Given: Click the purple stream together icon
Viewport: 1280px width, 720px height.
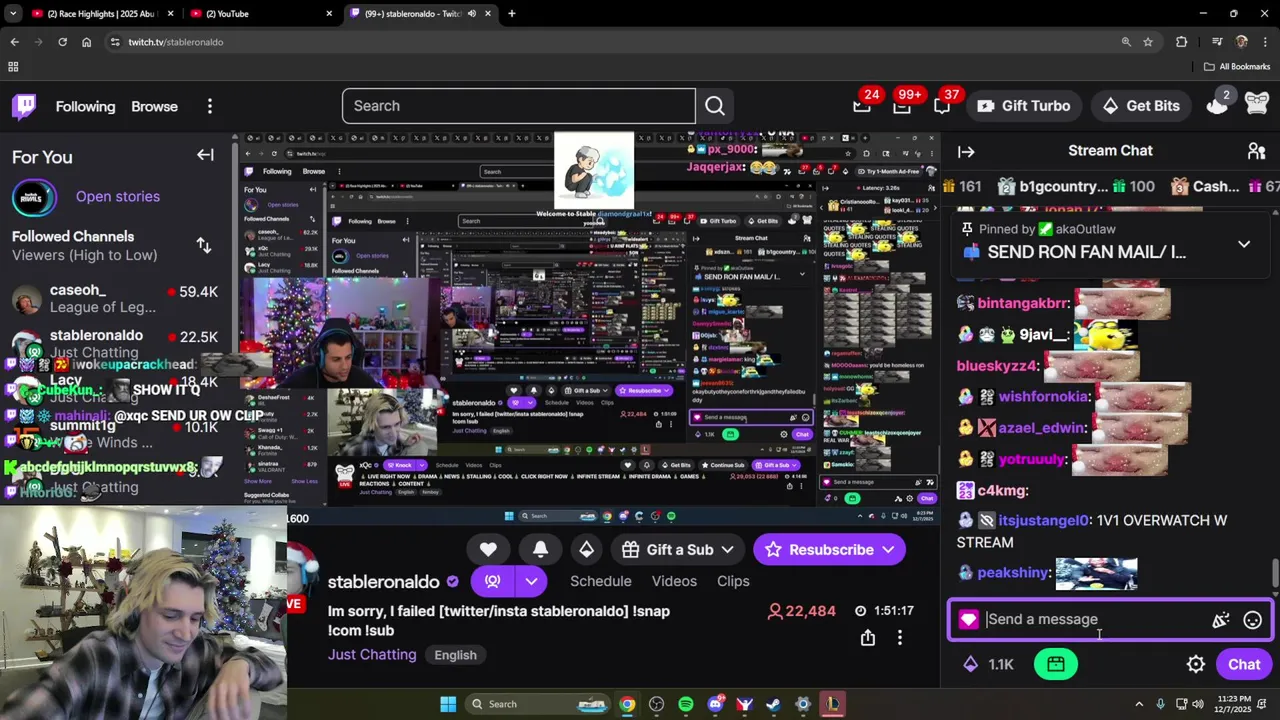Looking at the screenshot, I should [x=493, y=581].
